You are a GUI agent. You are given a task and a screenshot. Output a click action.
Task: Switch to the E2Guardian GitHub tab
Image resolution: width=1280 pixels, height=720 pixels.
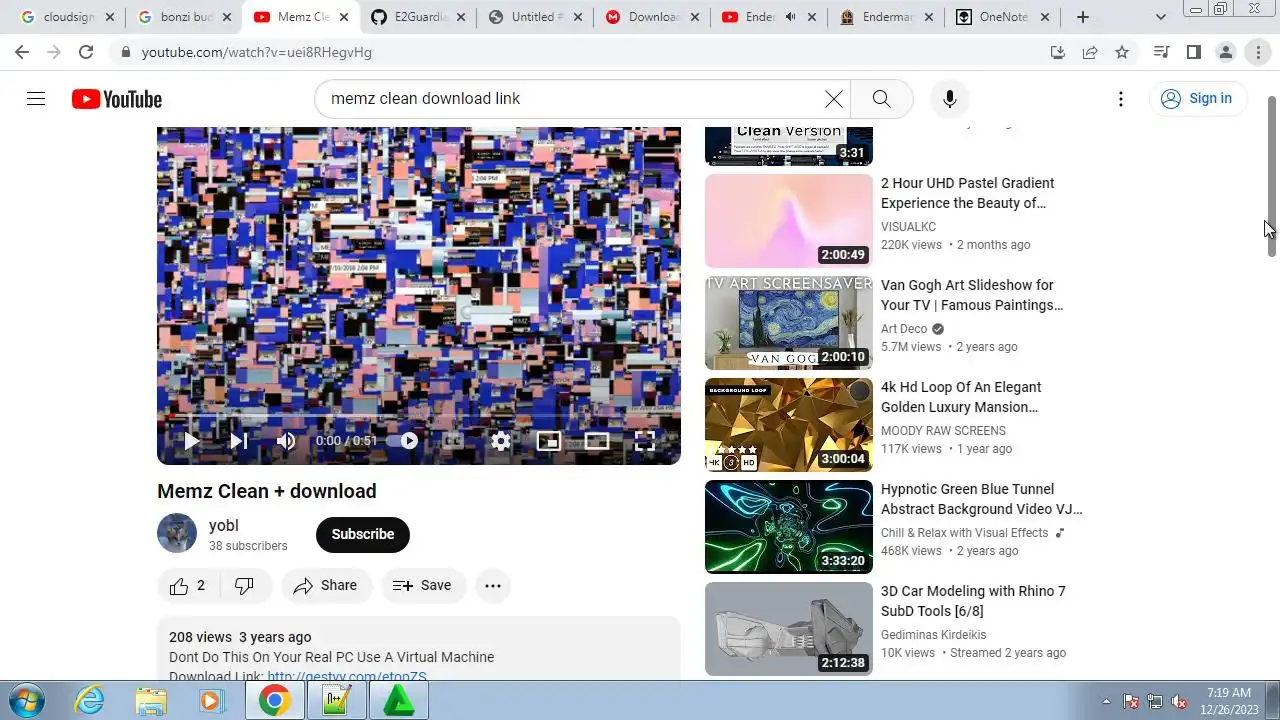[x=420, y=17]
